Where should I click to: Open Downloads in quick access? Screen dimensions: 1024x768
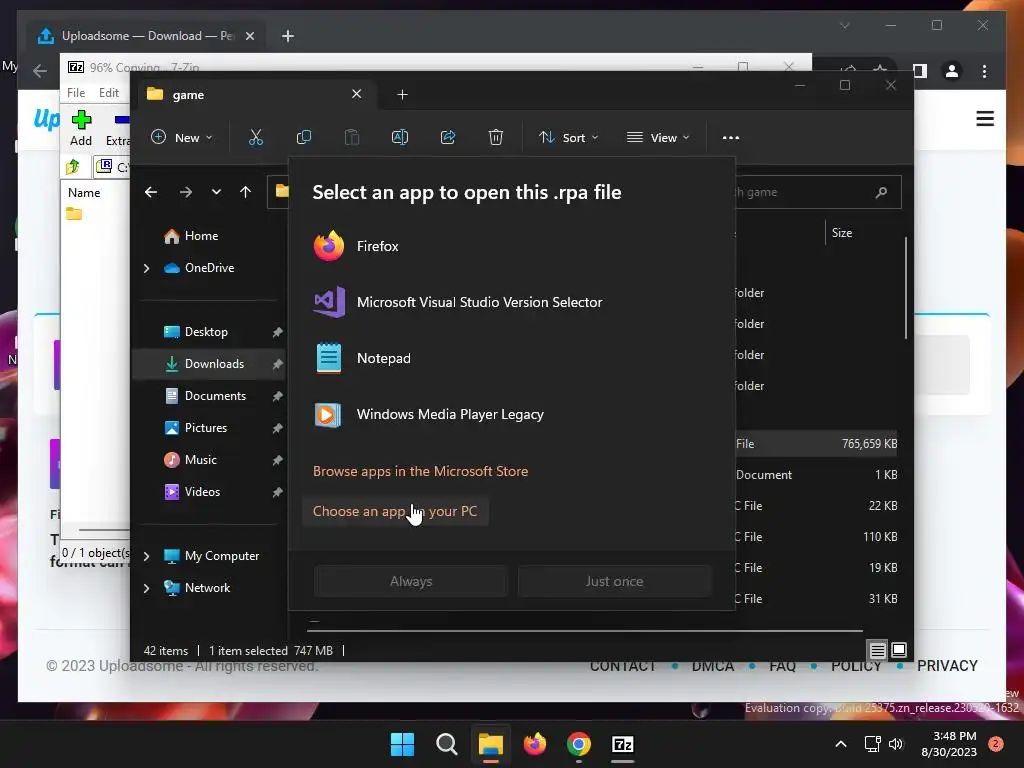209,364
